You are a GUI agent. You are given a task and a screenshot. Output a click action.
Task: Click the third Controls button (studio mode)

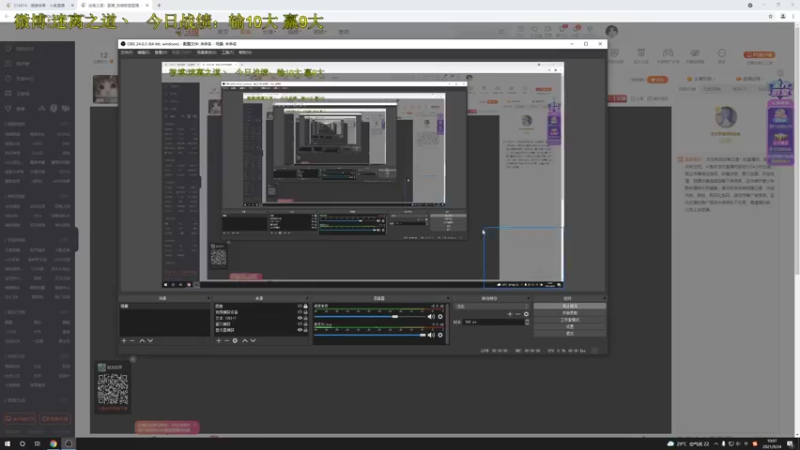coord(569,319)
